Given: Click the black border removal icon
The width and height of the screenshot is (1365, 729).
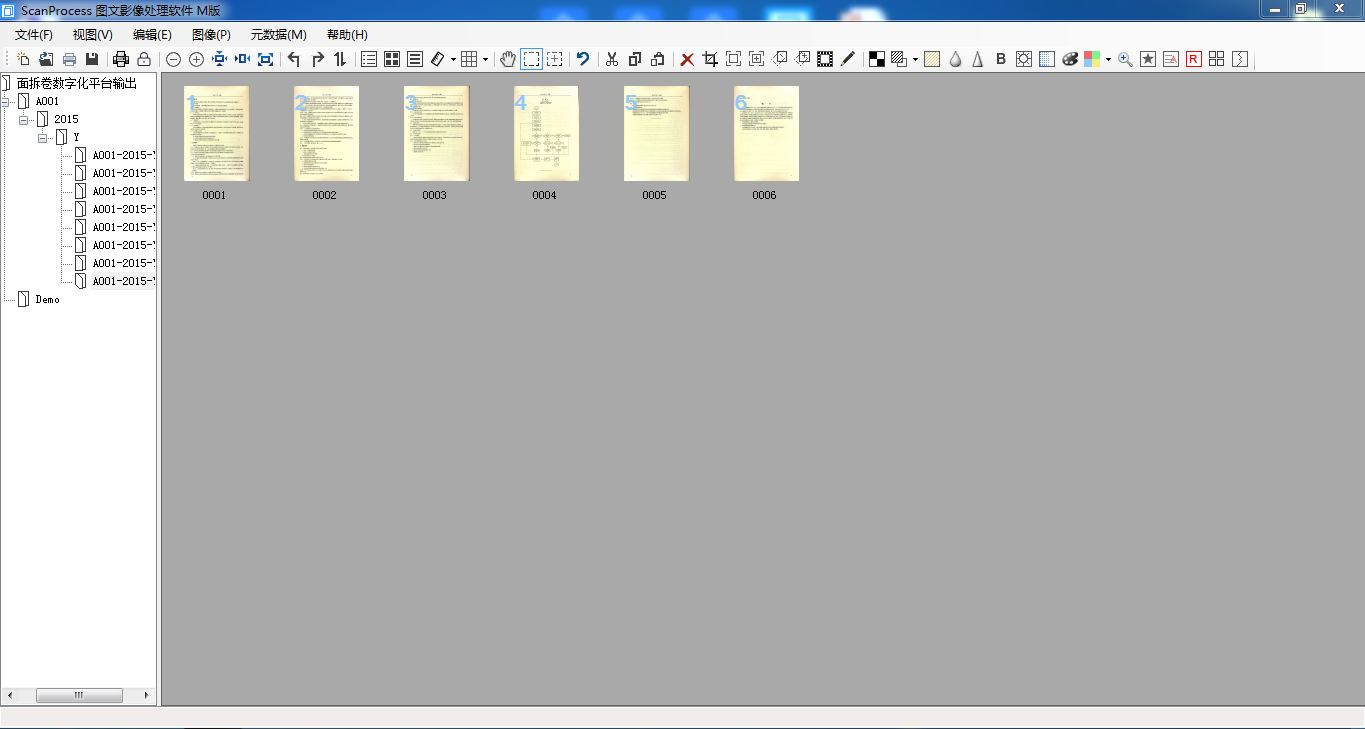Looking at the screenshot, I should 825,59.
